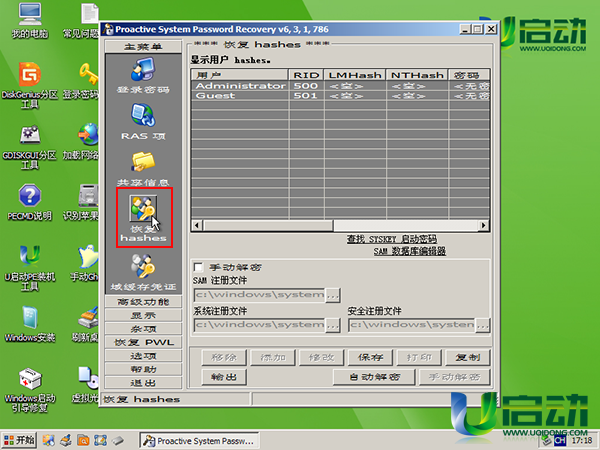Browse for 系统注册文件 with ... button

point(333,325)
